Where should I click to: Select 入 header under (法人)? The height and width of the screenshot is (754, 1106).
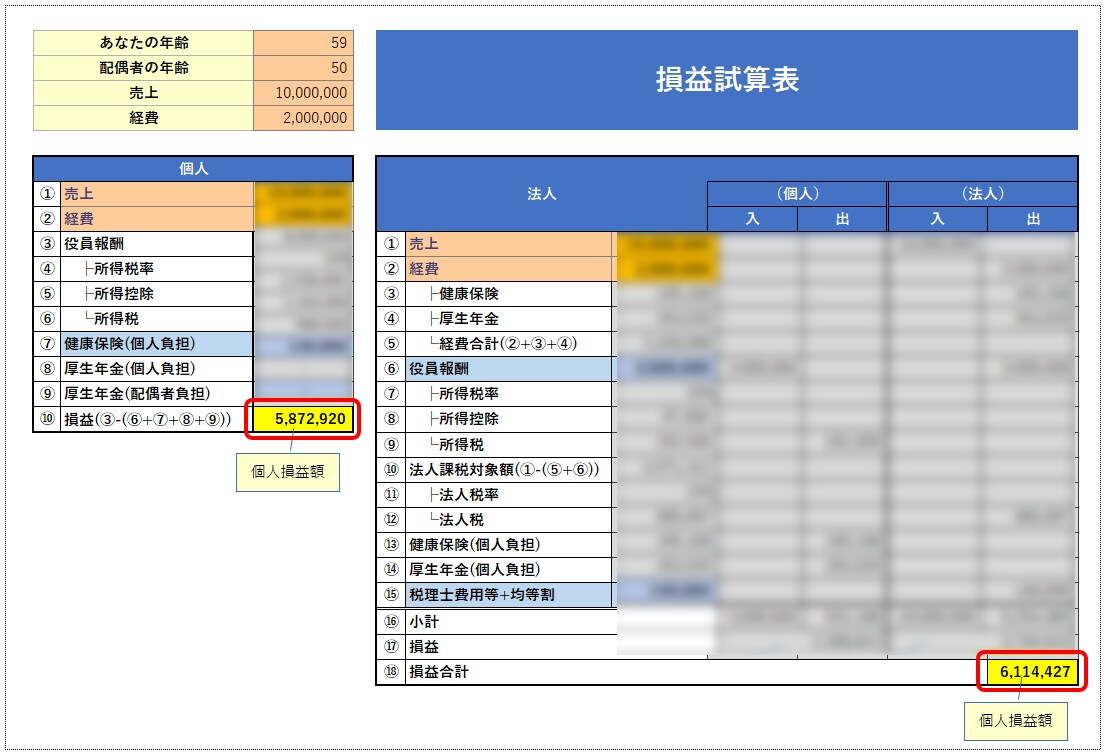point(937,219)
